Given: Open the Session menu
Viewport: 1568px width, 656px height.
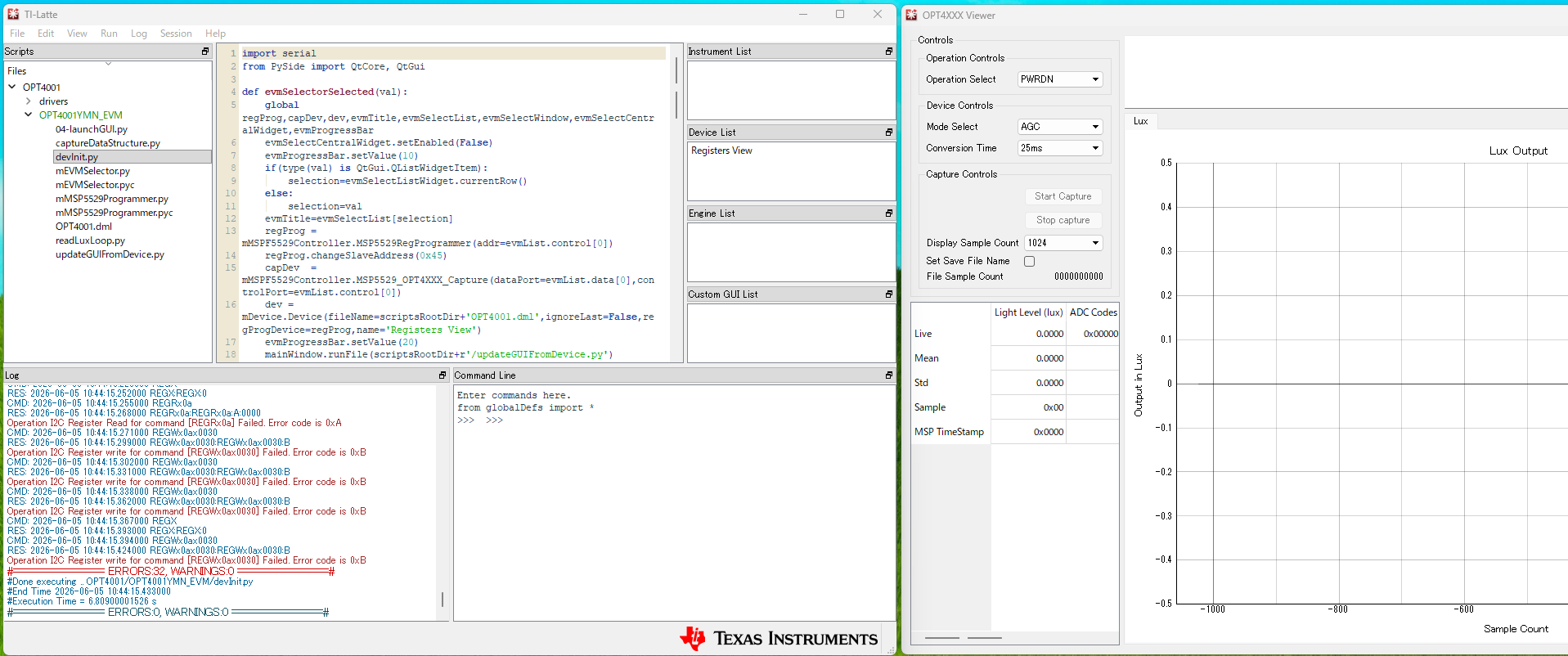Looking at the screenshot, I should click(x=176, y=34).
